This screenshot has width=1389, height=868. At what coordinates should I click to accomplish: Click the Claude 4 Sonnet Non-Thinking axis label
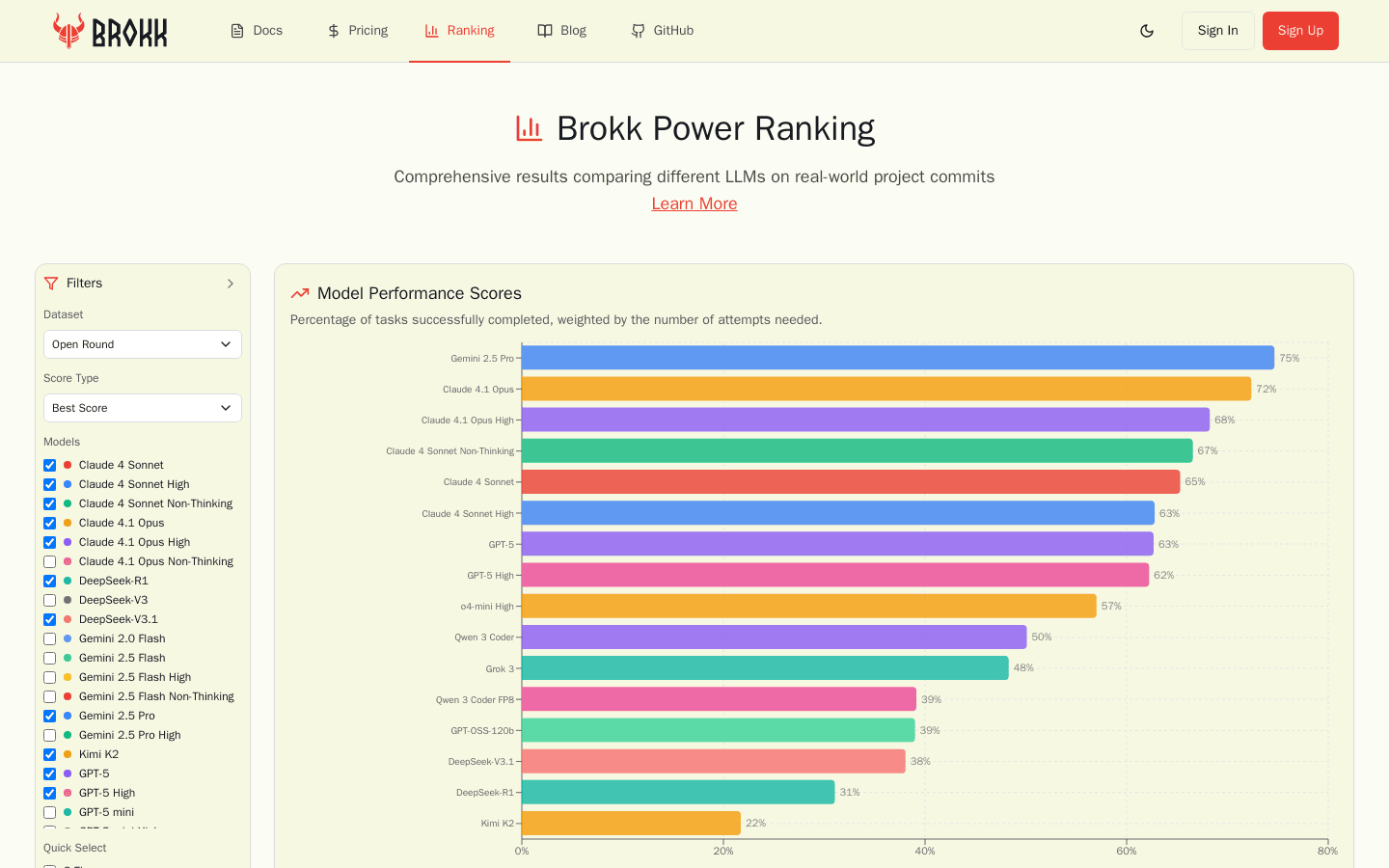click(x=450, y=451)
